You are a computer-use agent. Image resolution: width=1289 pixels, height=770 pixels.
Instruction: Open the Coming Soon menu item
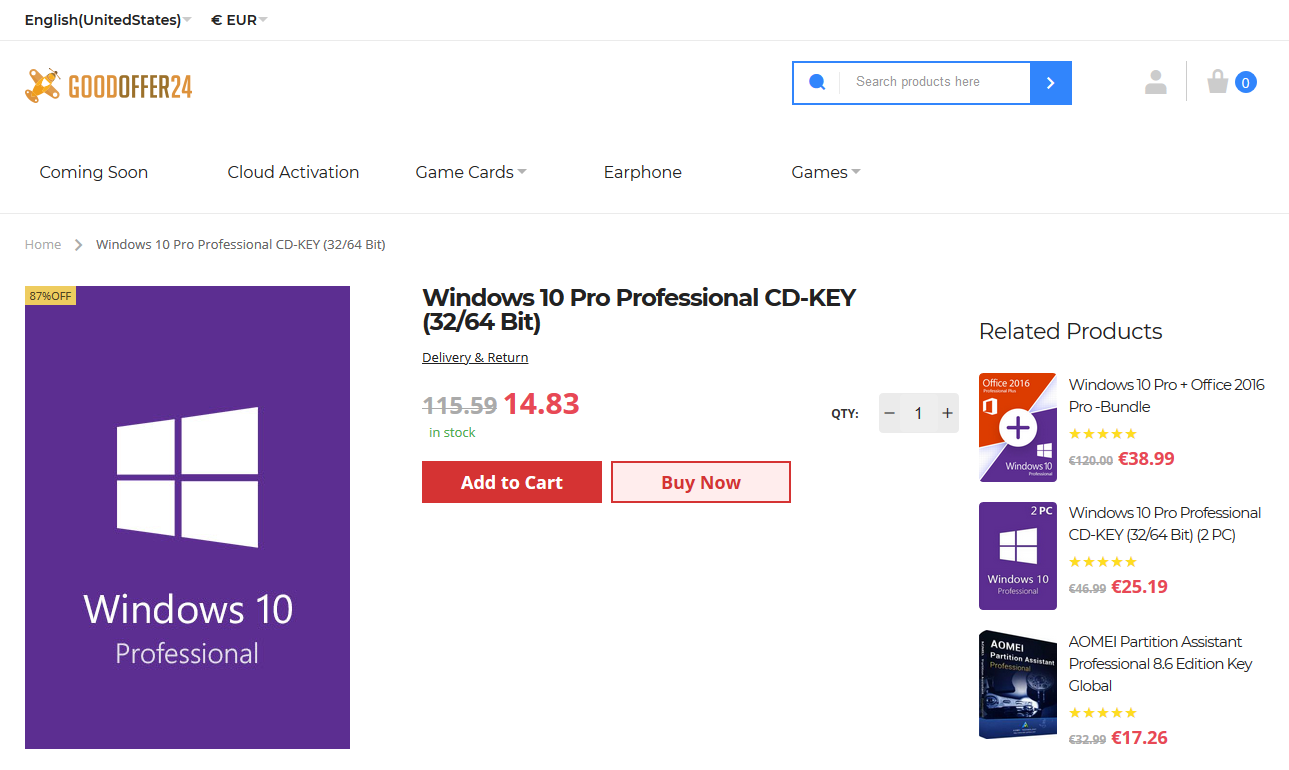point(94,172)
